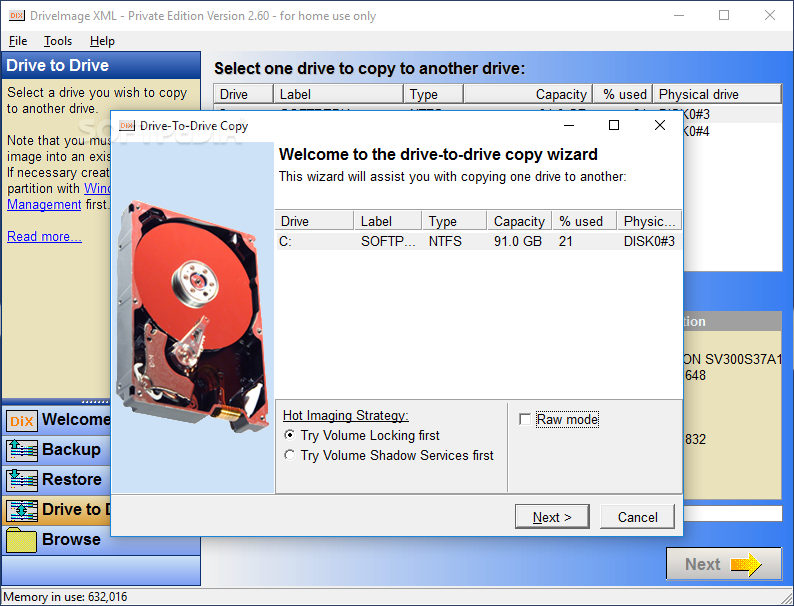Image resolution: width=794 pixels, height=606 pixels.
Task: Click Drive column header in main window
Action: (x=244, y=94)
